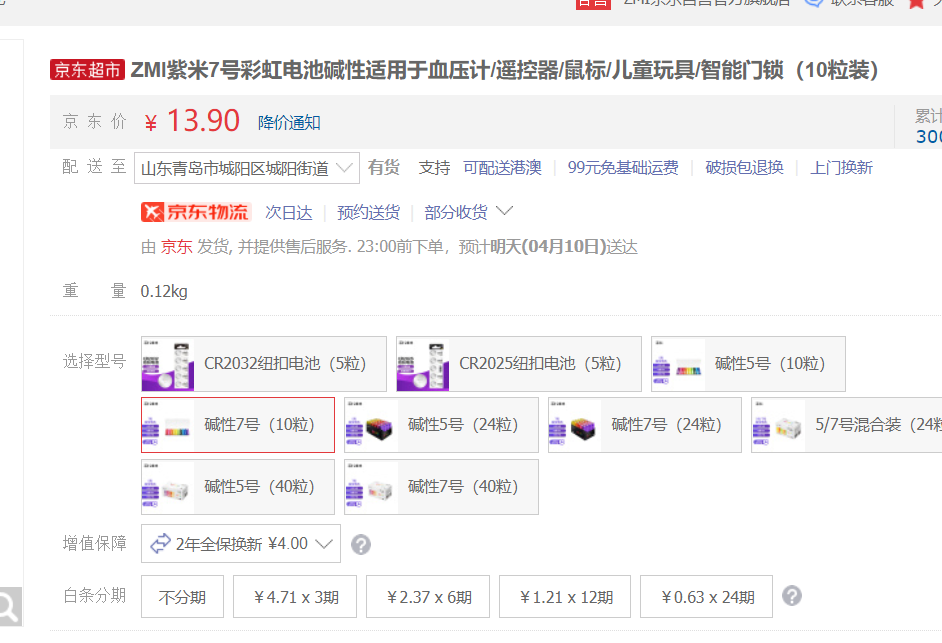Click the ZMI紫米7号彩虹电池 product title
The width and height of the screenshot is (942, 643).
tap(505, 70)
